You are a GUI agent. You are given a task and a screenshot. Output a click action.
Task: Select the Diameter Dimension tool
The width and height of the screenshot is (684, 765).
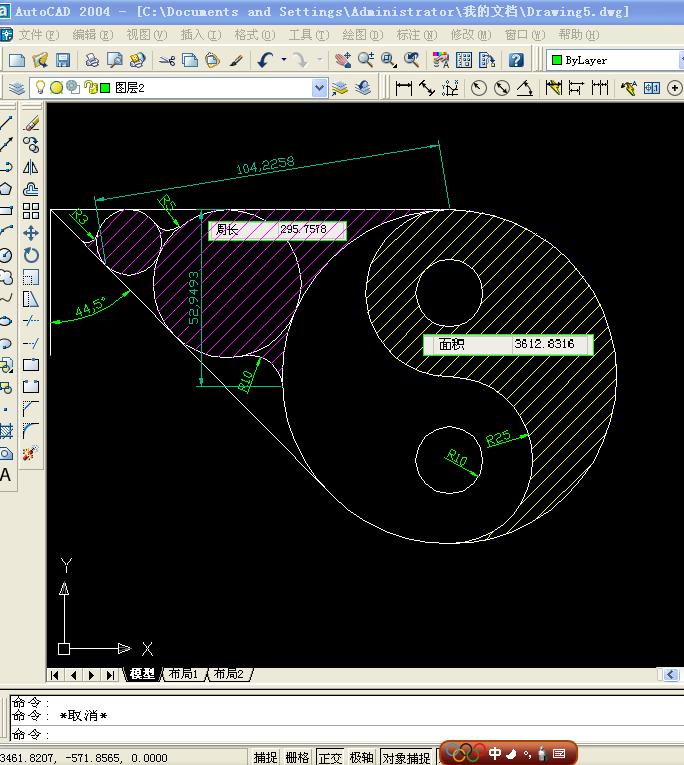pos(502,88)
